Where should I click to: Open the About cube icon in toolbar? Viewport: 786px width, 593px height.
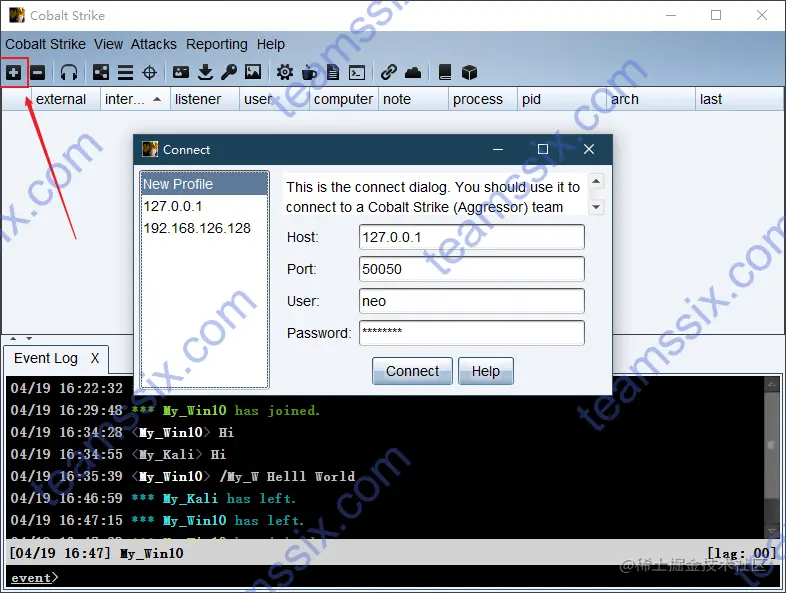click(x=469, y=73)
